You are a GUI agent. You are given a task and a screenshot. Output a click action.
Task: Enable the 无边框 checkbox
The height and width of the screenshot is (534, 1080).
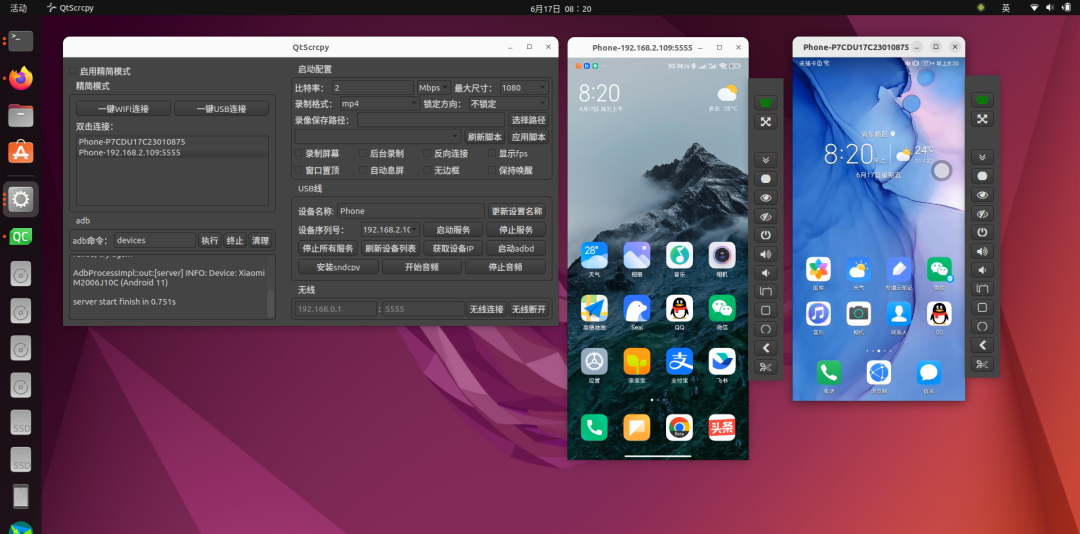coord(428,170)
